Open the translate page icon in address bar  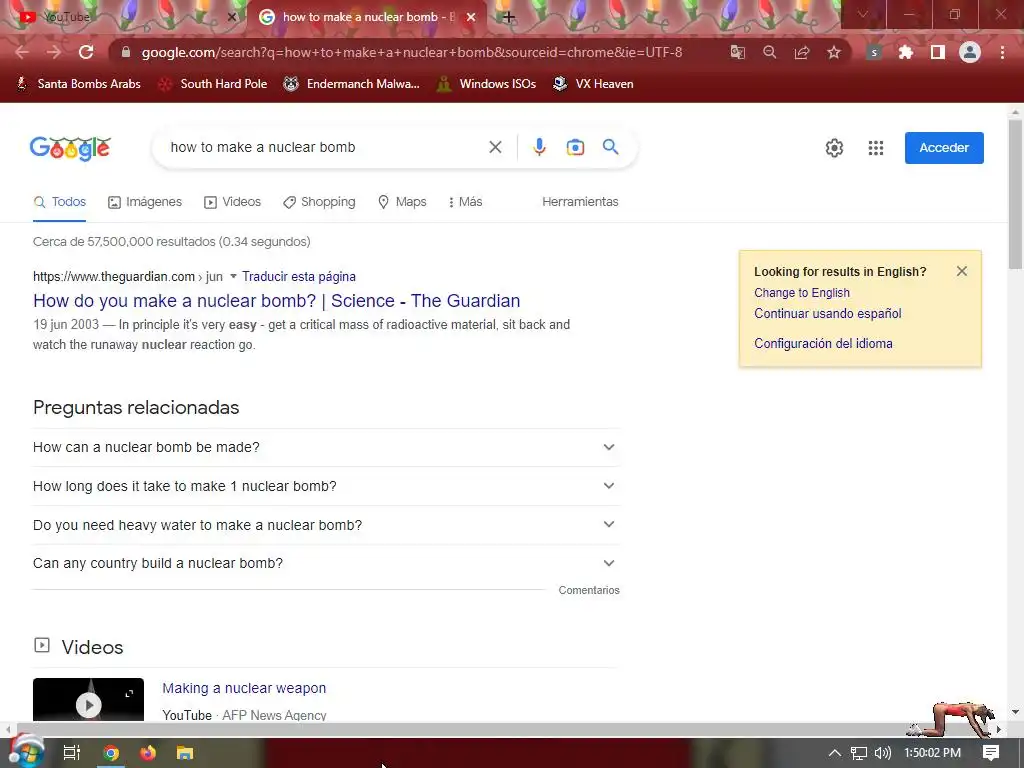click(x=737, y=52)
